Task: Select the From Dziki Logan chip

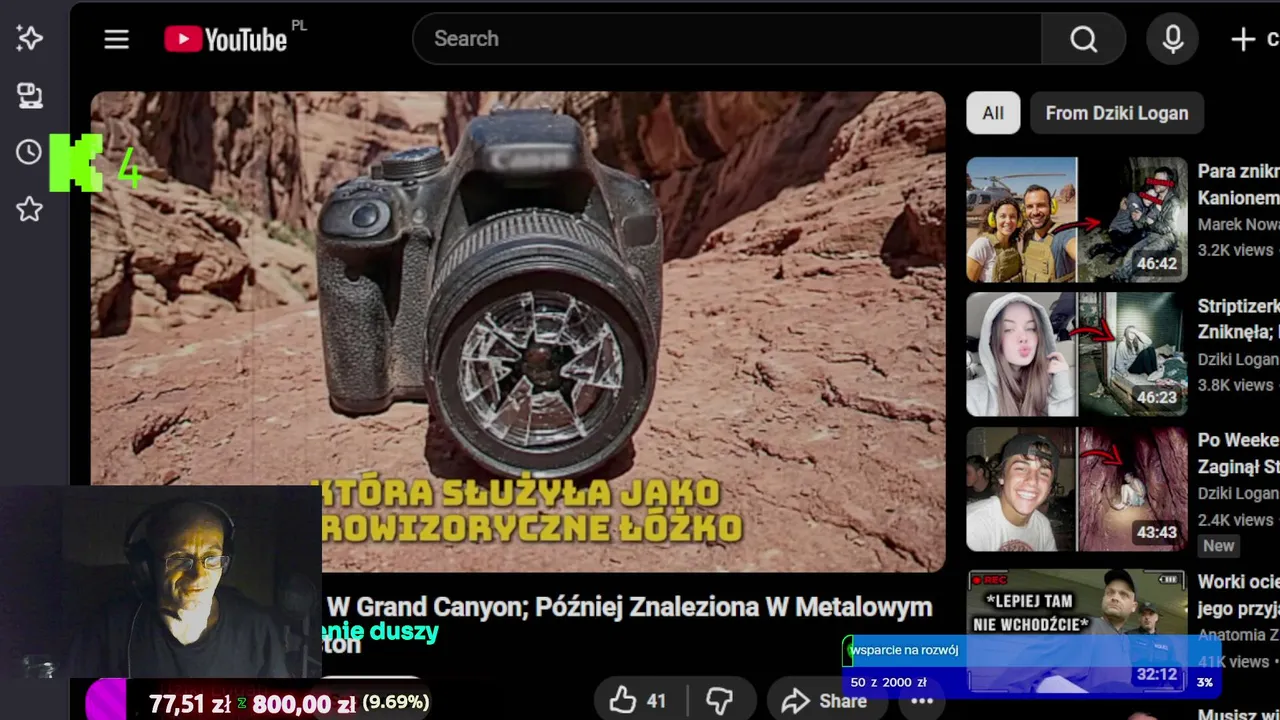Action: (x=1117, y=113)
